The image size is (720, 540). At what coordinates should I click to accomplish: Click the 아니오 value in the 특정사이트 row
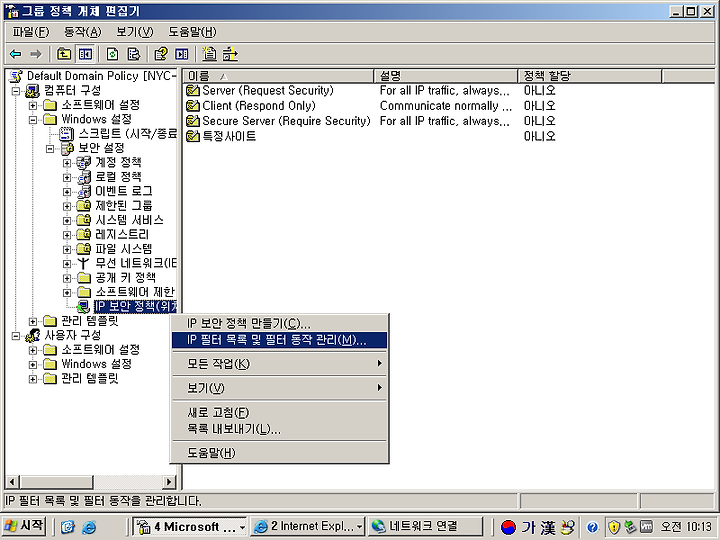click(540, 136)
